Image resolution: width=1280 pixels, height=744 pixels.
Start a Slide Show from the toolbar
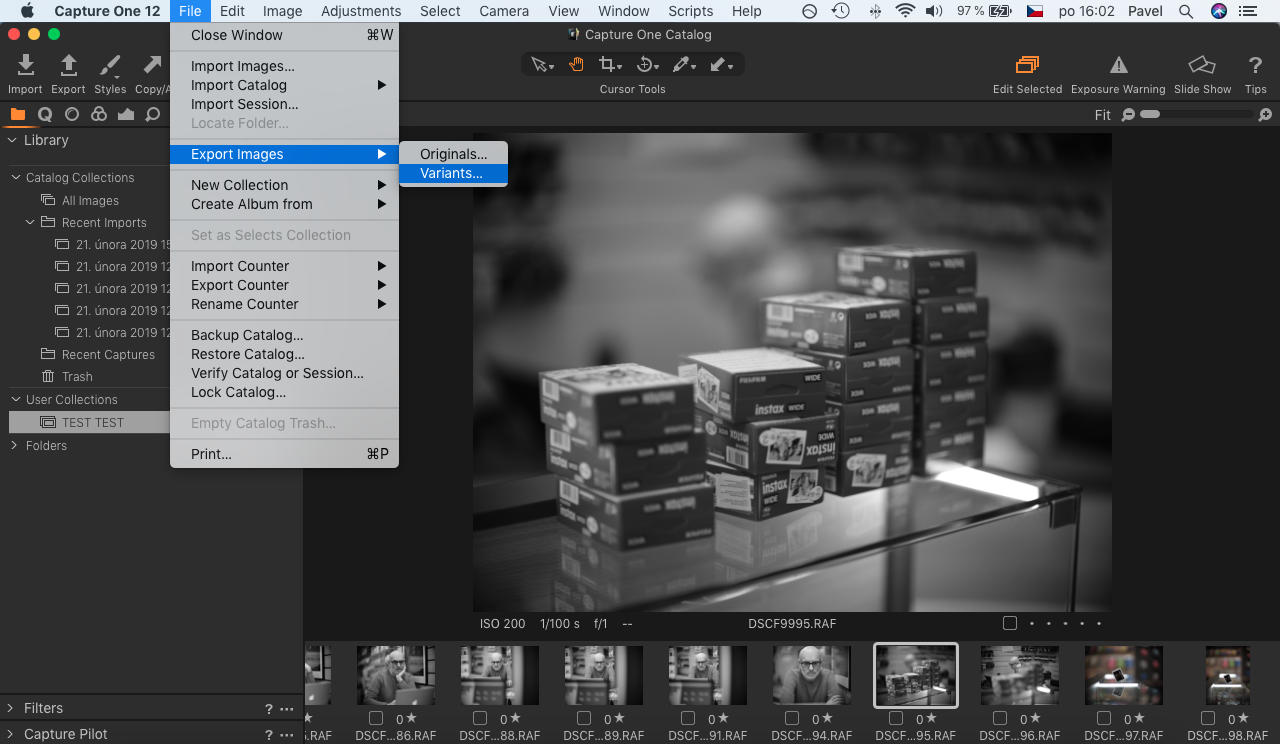pos(1202,65)
